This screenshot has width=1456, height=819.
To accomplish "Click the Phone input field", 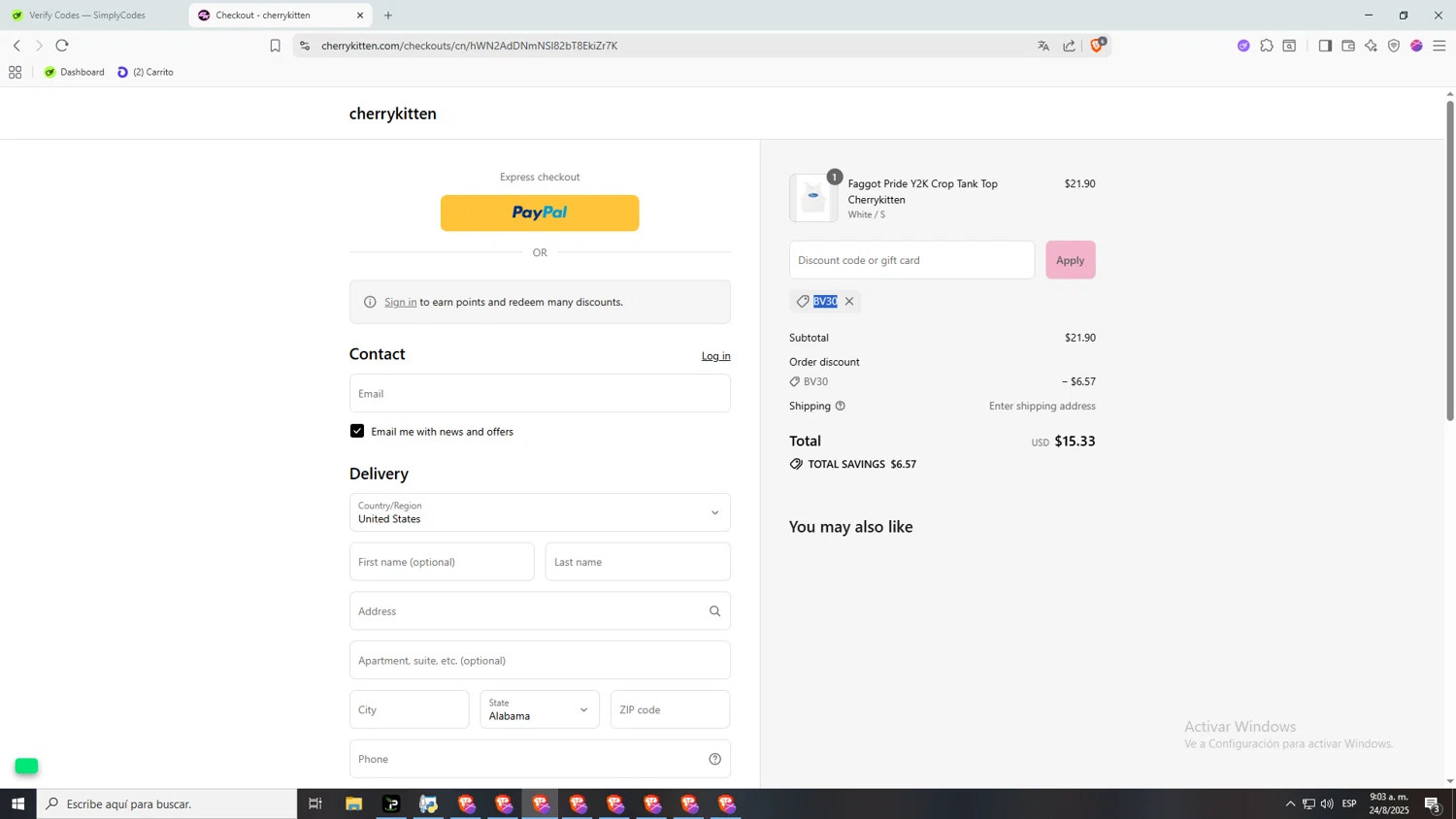I will coord(540,759).
